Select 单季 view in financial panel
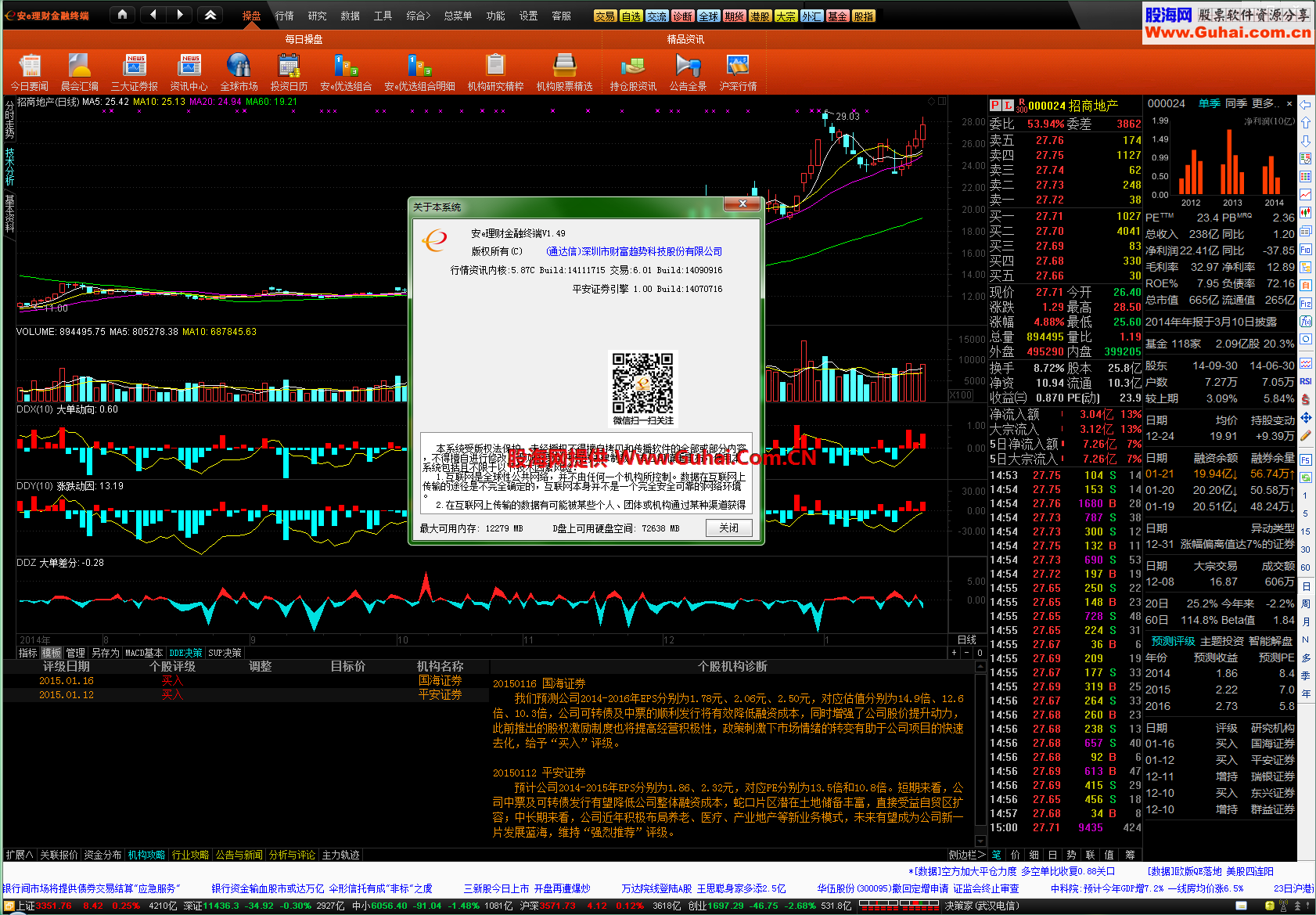 (1209, 103)
